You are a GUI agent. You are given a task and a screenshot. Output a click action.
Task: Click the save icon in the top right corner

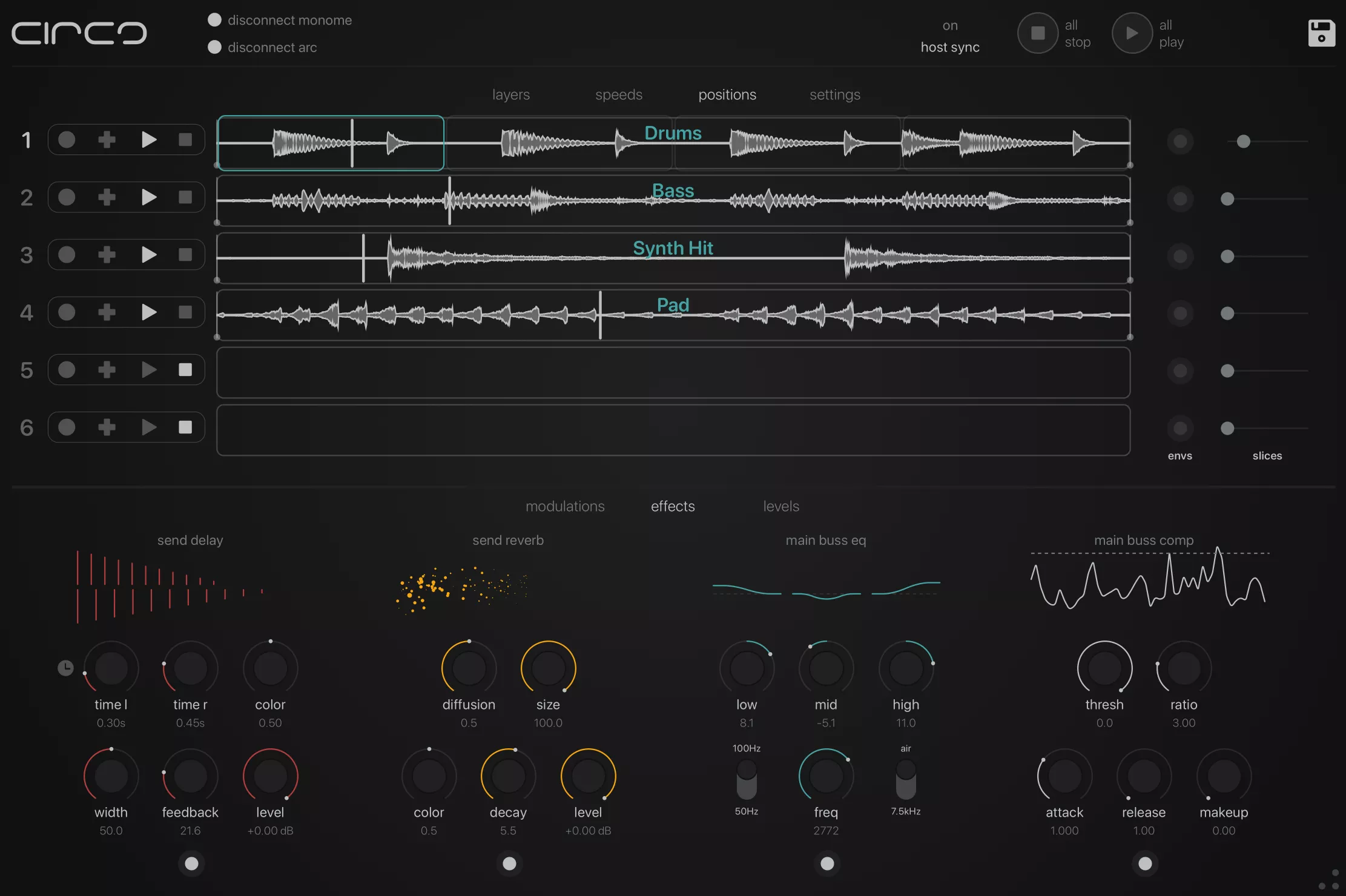[x=1321, y=32]
